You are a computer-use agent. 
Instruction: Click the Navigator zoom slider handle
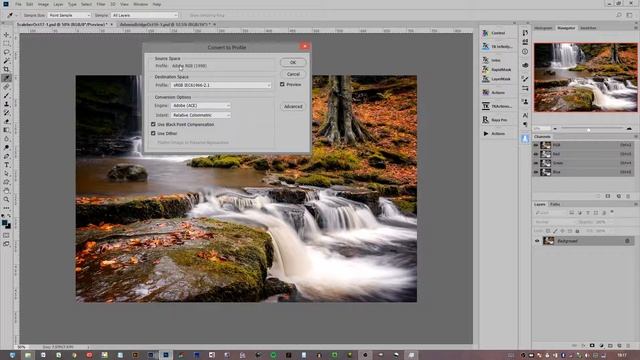click(x=589, y=129)
